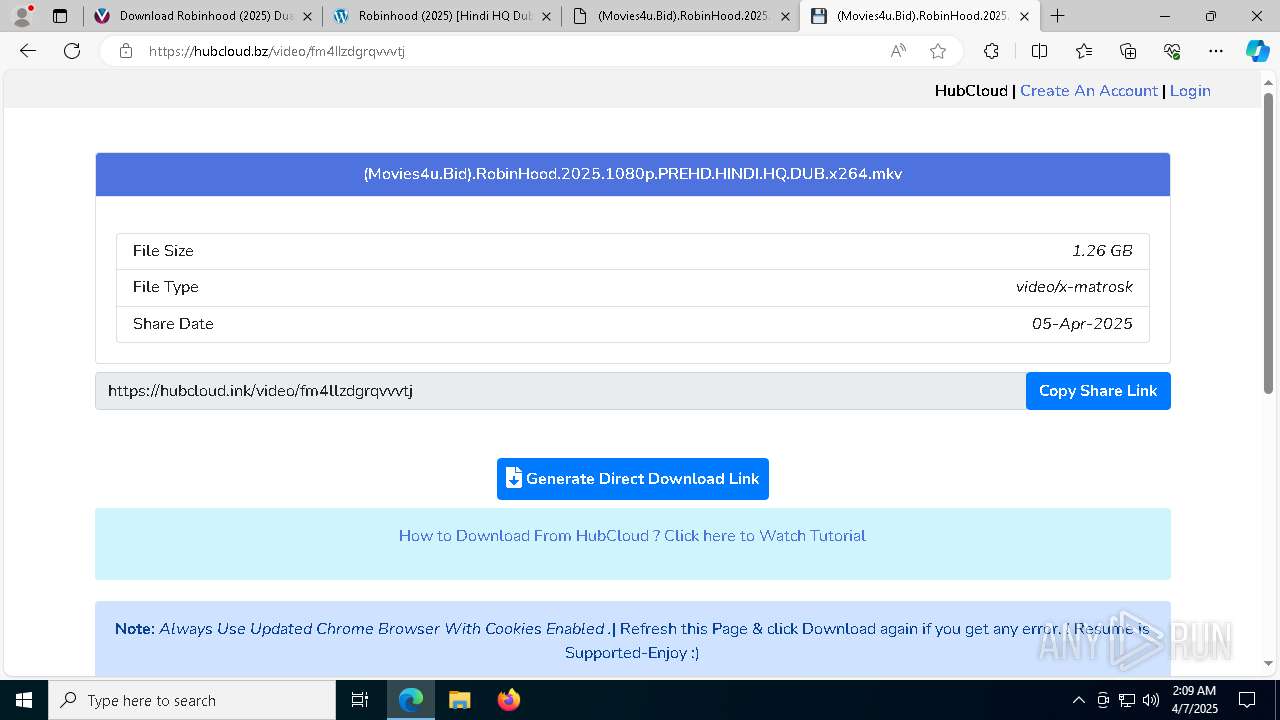The image size is (1280, 720).
Task: View site information lock icon
Action: click(126, 51)
